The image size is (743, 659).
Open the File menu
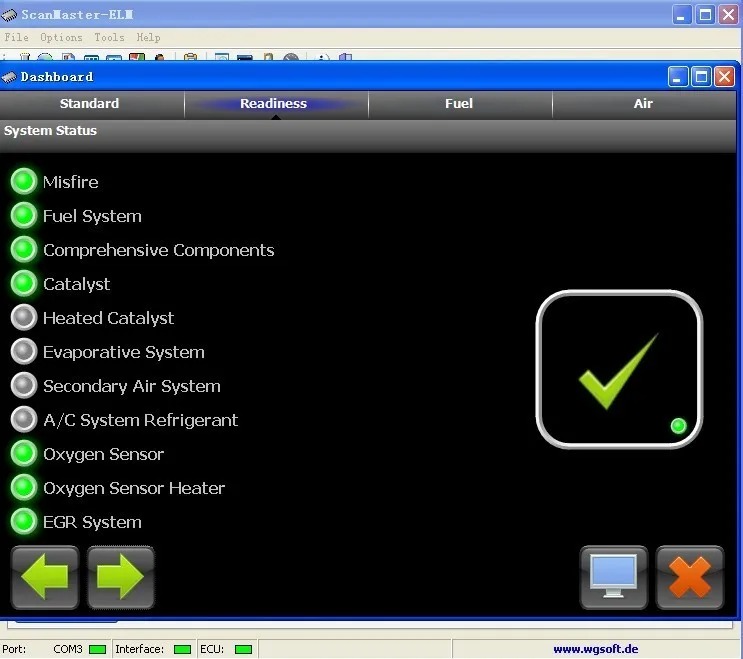[17, 38]
